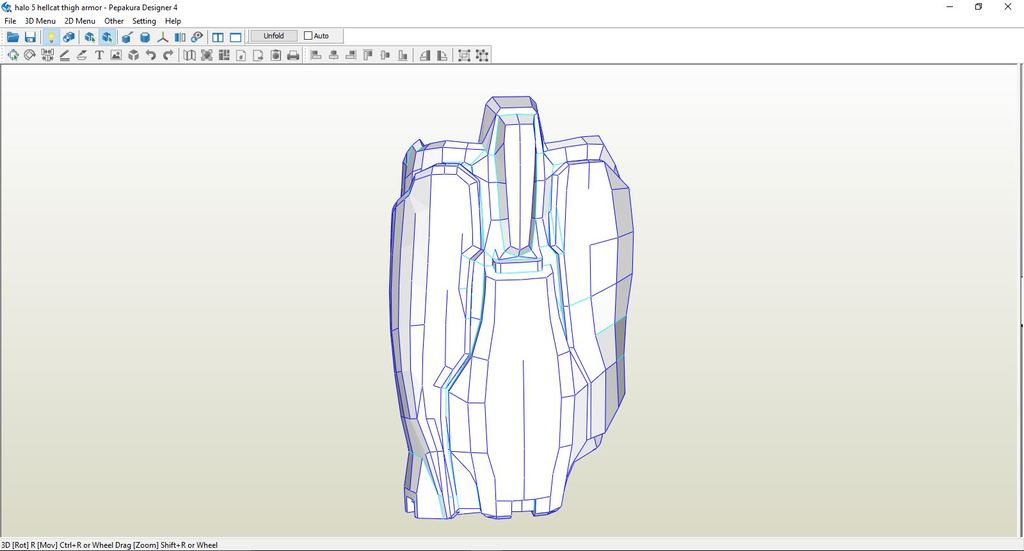The width and height of the screenshot is (1024, 551).
Task: Toggle the light bulb lighting icon
Action: coord(51,37)
